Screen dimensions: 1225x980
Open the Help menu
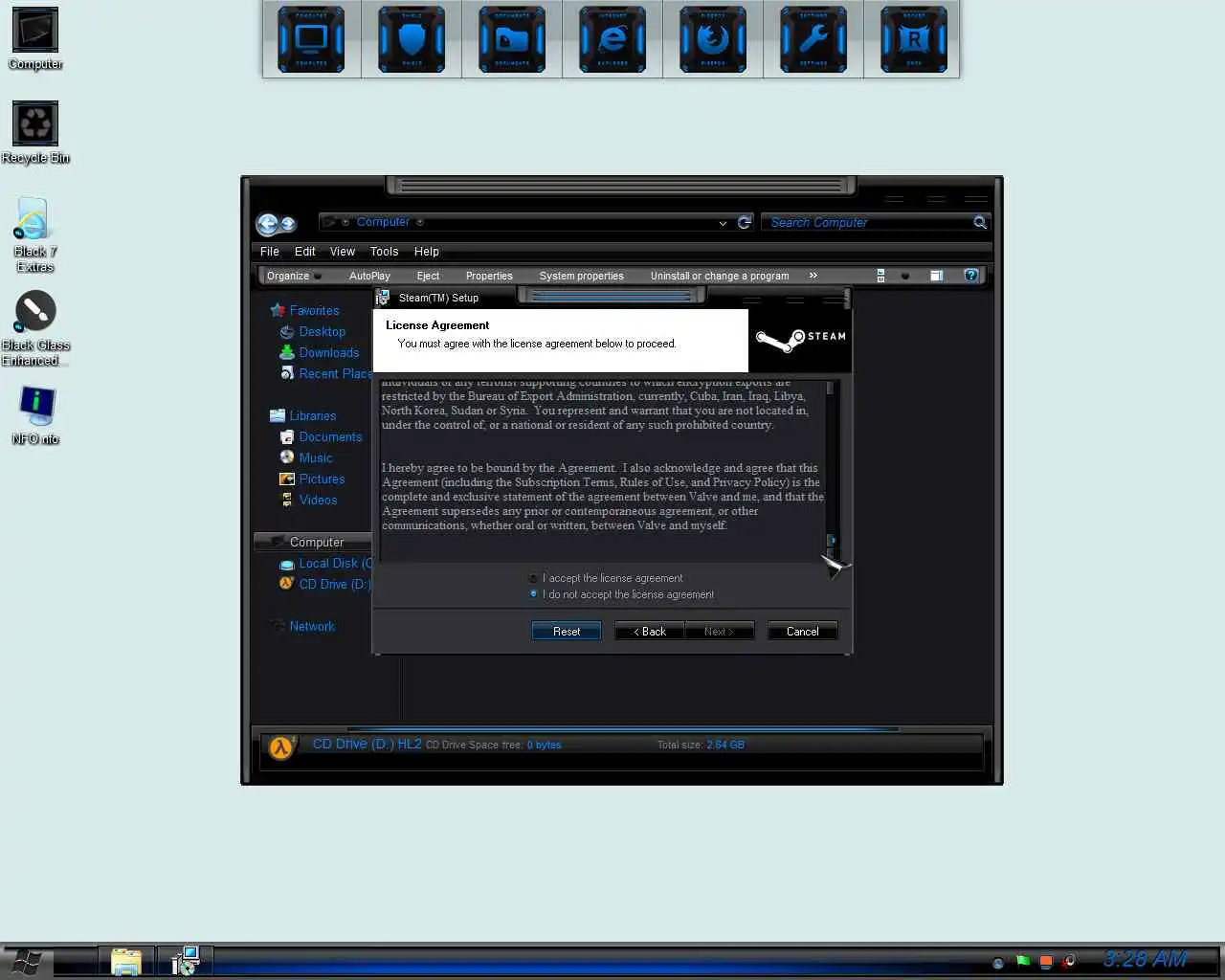tap(427, 252)
